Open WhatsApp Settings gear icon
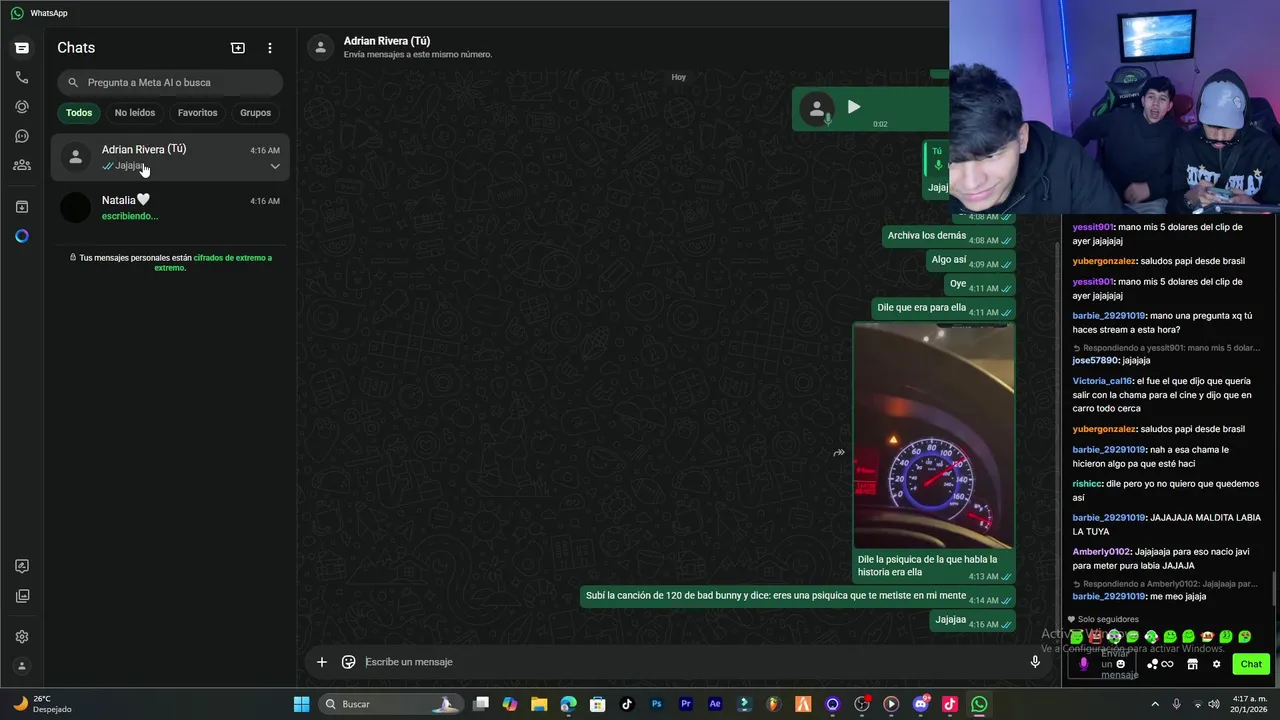 click(22, 637)
